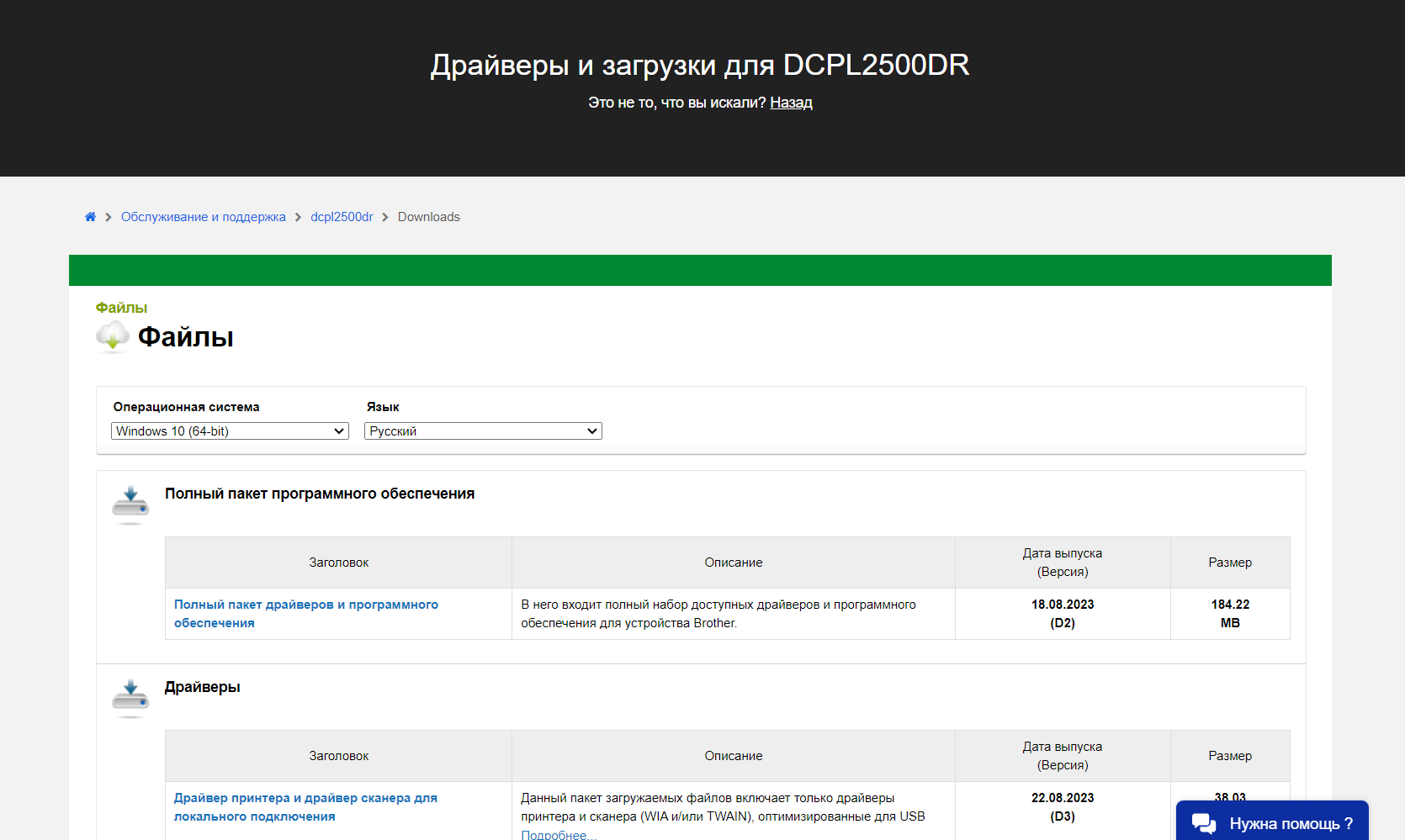The height and width of the screenshot is (840, 1405).
Task: Click the small green Файлы label
Action: coord(121,308)
